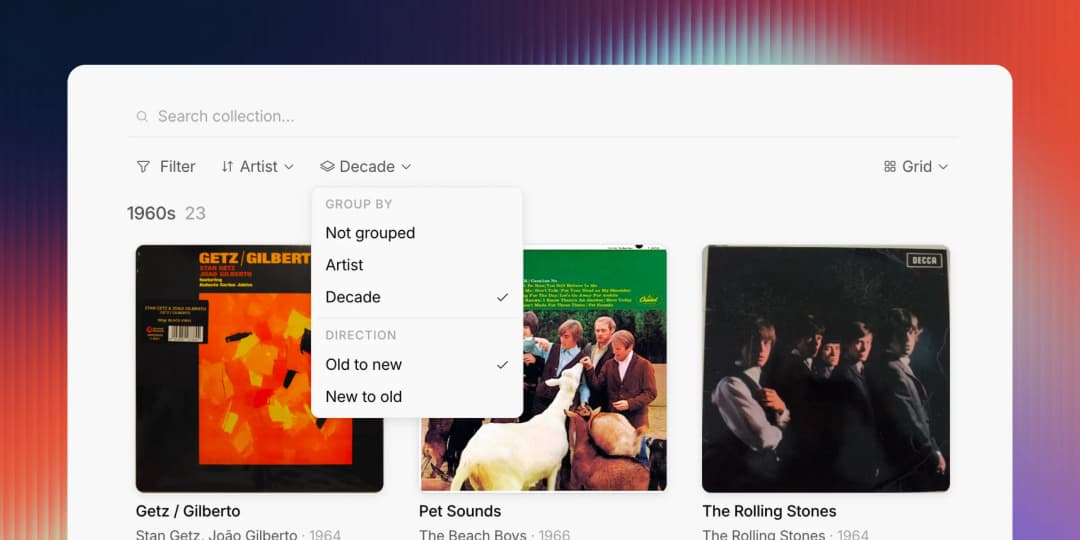The width and height of the screenshot is (1080, 540).
Task: Focus the Search collection field
Action: 541,116
